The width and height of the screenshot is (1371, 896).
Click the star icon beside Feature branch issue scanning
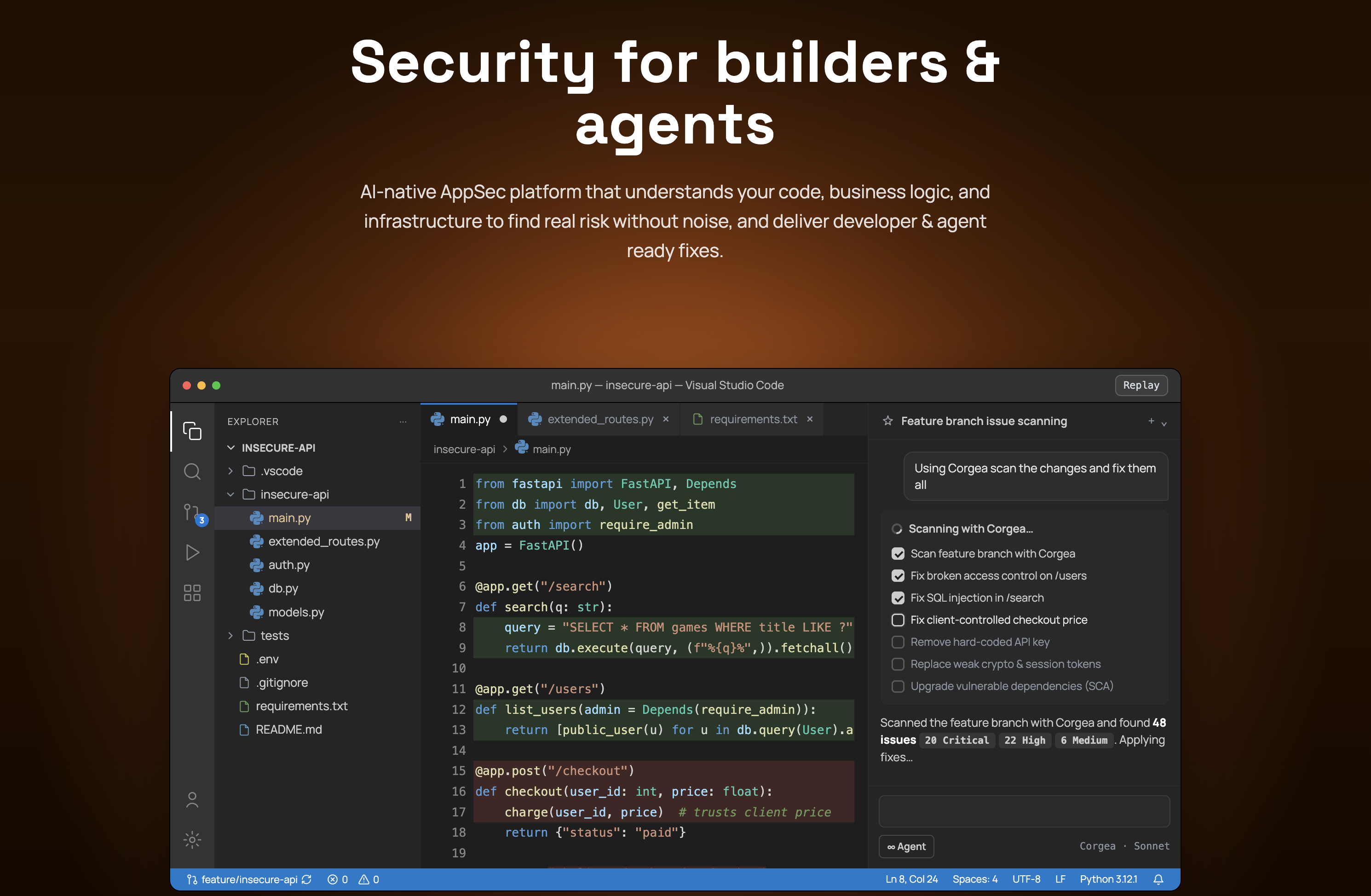(887, 421)
